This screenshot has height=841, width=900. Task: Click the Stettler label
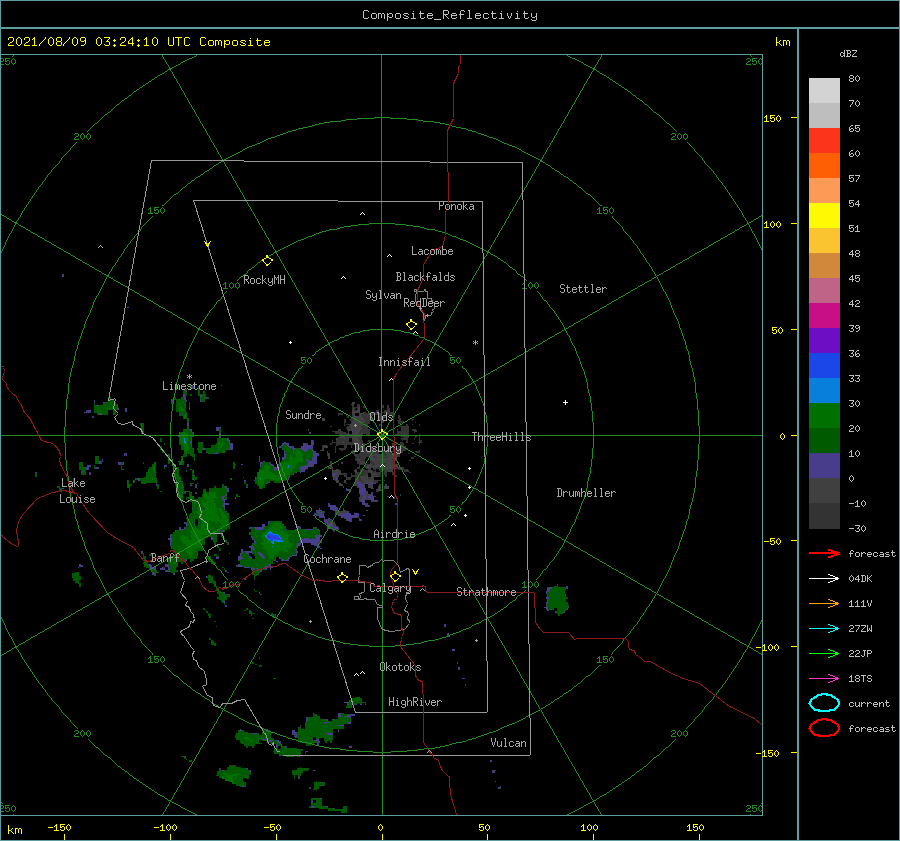click(583, 289)
